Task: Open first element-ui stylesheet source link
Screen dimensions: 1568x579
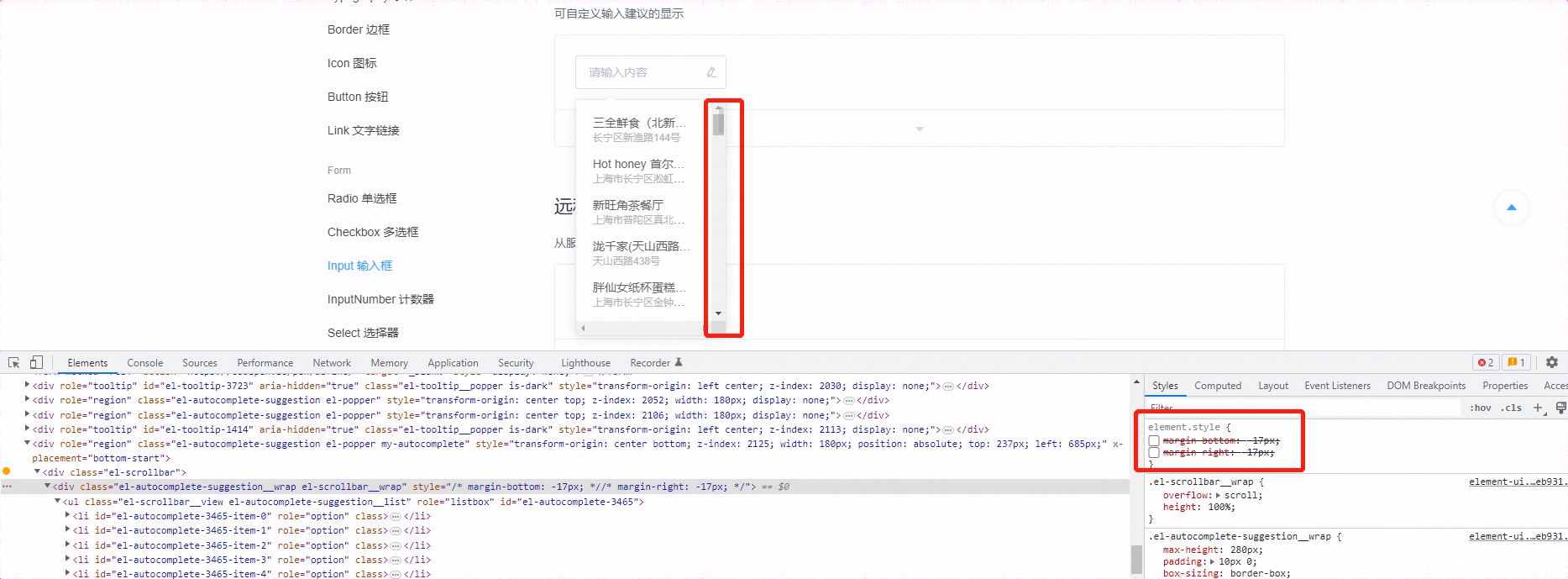Action: (x=1517, y=482)
